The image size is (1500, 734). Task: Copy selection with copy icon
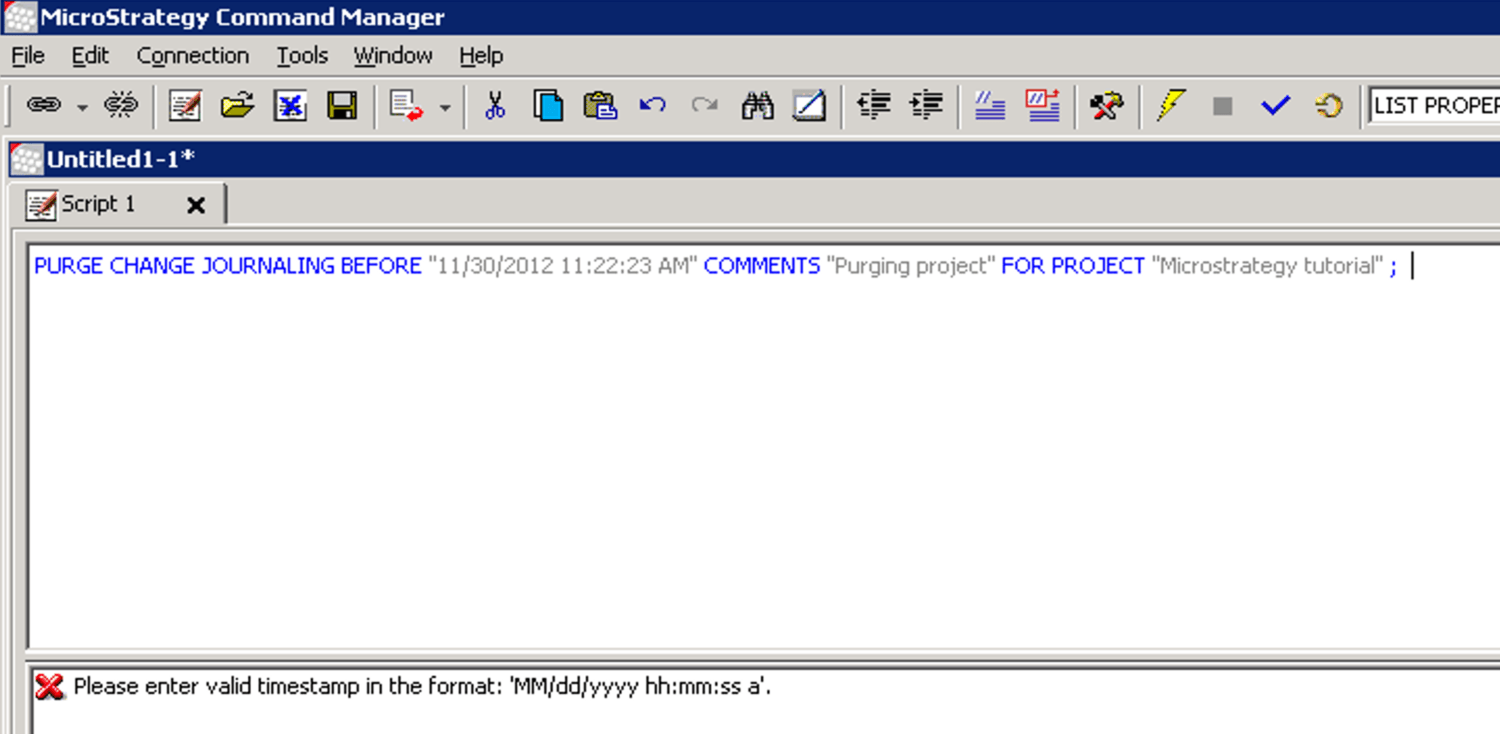coord(548,105)
